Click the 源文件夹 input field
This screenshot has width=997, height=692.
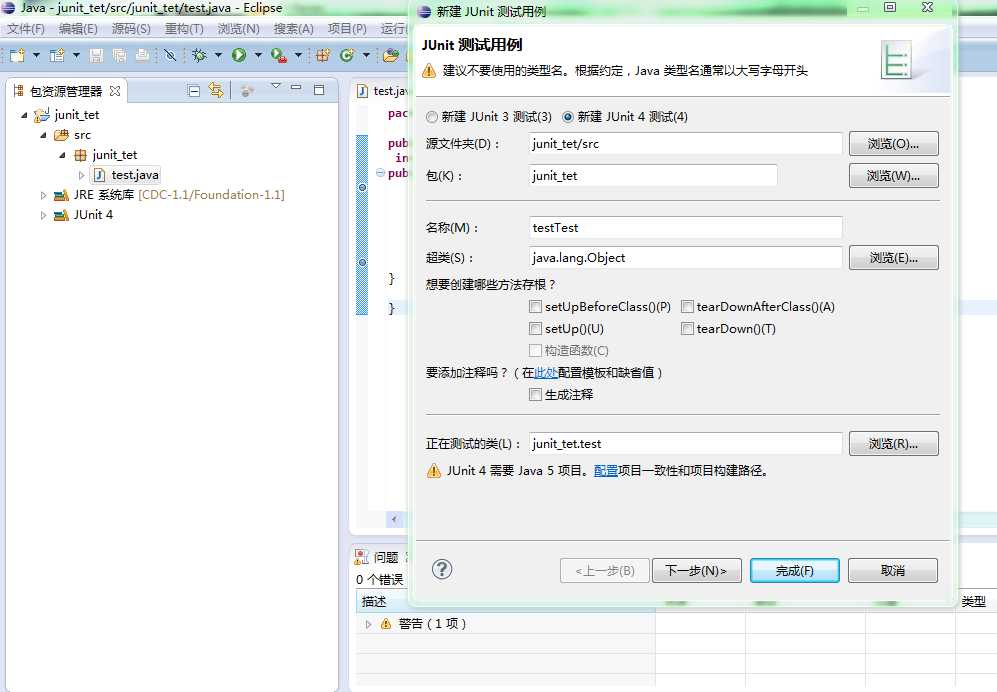coord(685,144)
